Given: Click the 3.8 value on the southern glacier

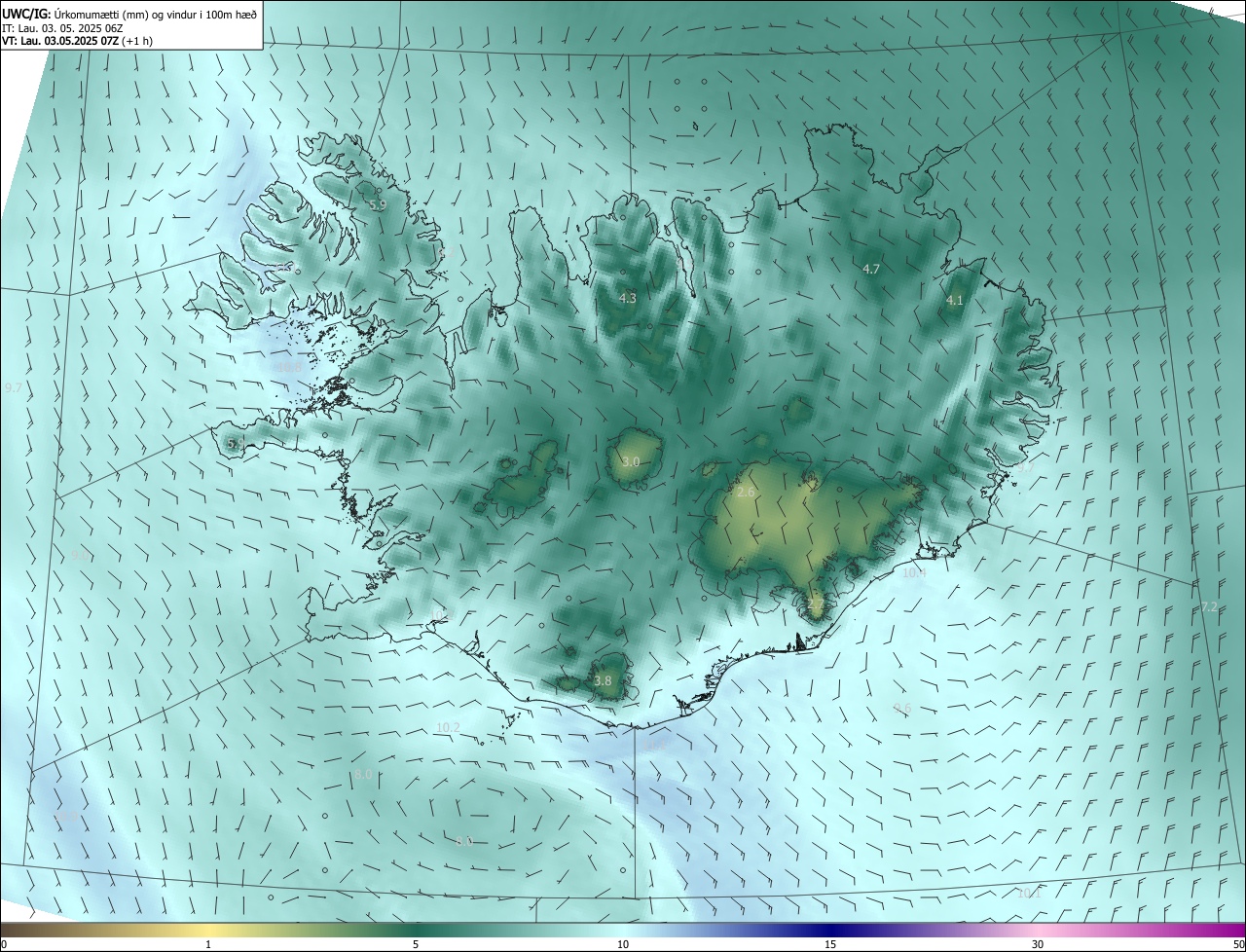Looking at the screenshot, I should (603, 680).
